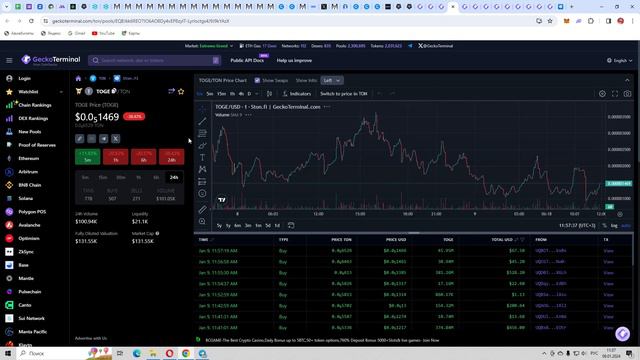Open New Pools in sidebar

29,132
